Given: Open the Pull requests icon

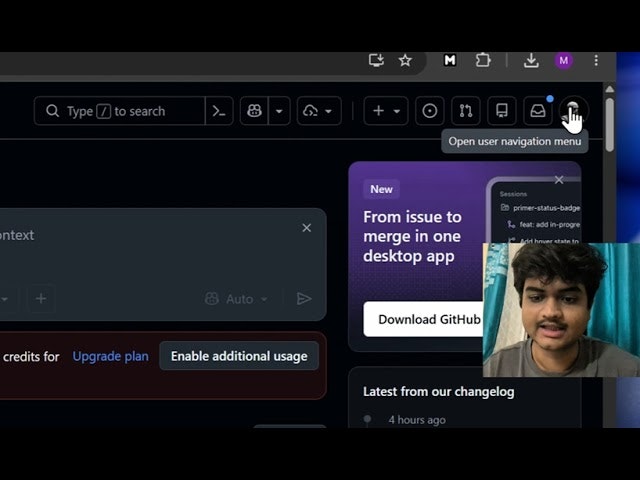Looking at the screenshot, I should tap(466, 111).
